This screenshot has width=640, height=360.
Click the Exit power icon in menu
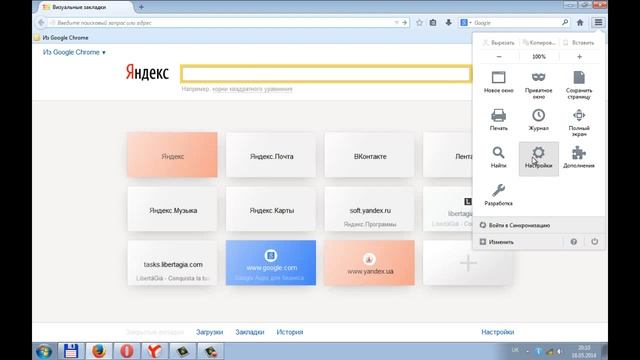[594, 242]
